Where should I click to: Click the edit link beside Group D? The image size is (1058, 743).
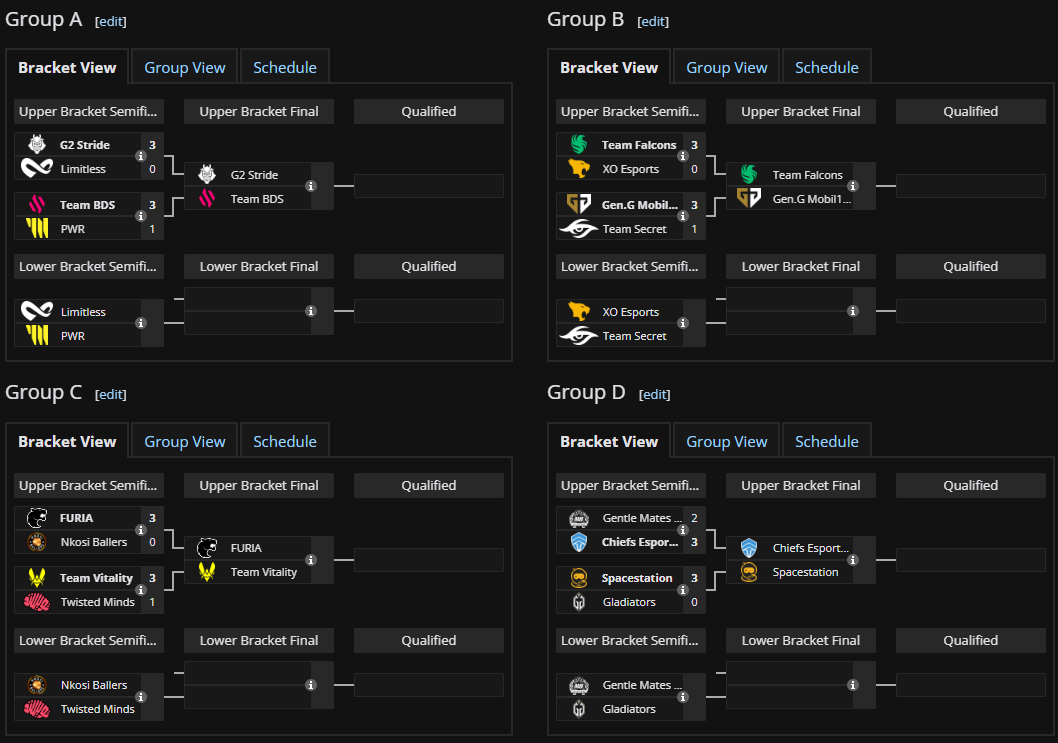click(655, 394)
